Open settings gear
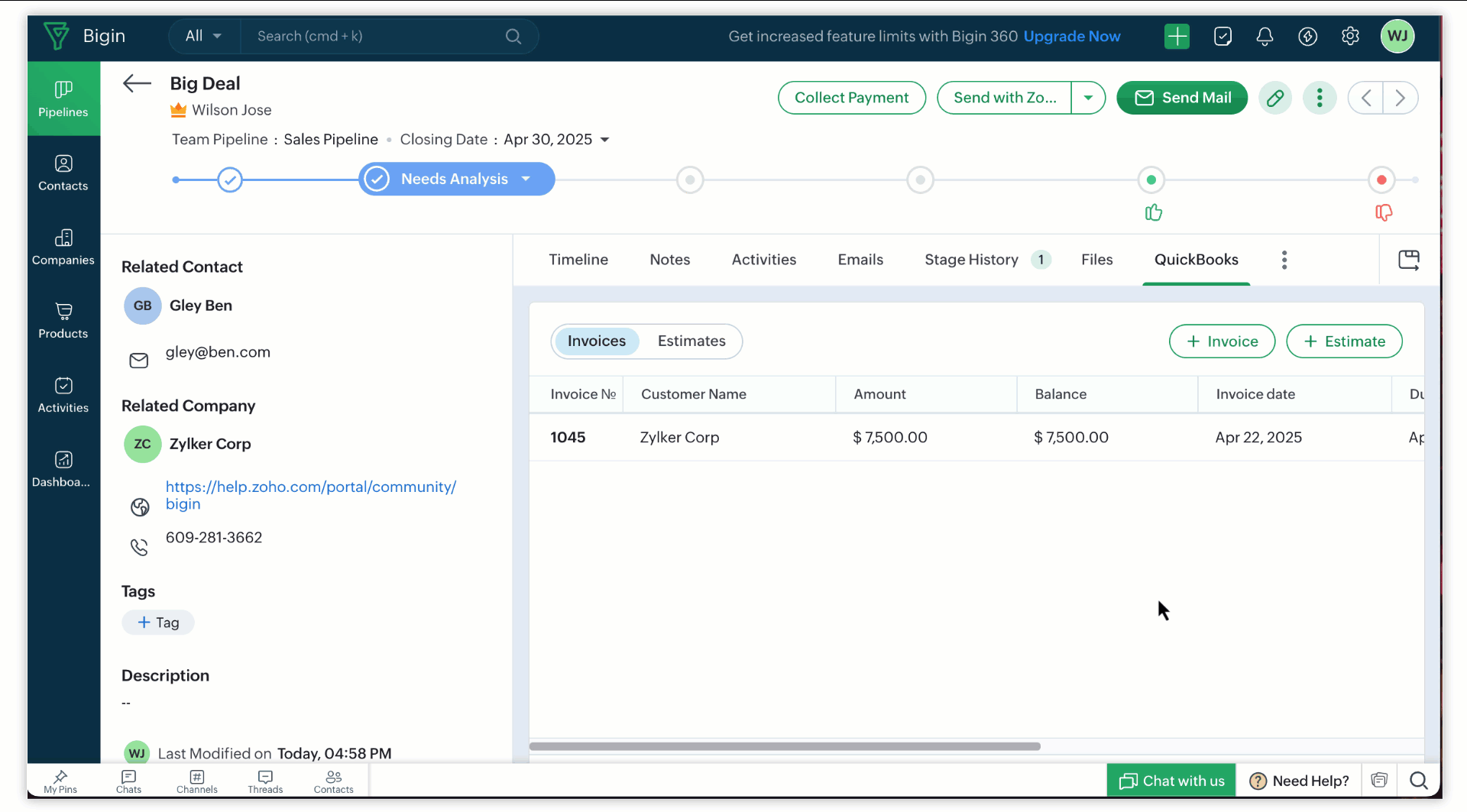1467x812 pixels. pyautogui.click(x=1350, y=36)
